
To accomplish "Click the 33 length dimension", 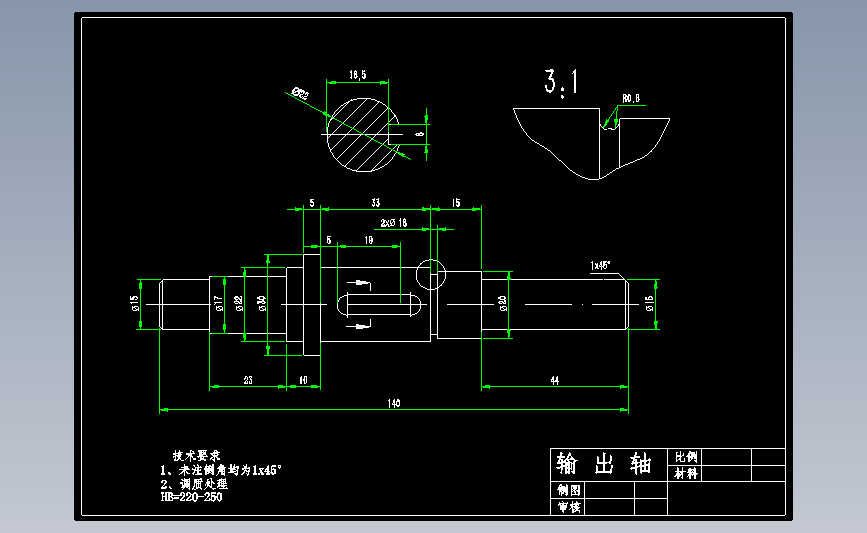I will pyautogui.click(x=375, y=203).
